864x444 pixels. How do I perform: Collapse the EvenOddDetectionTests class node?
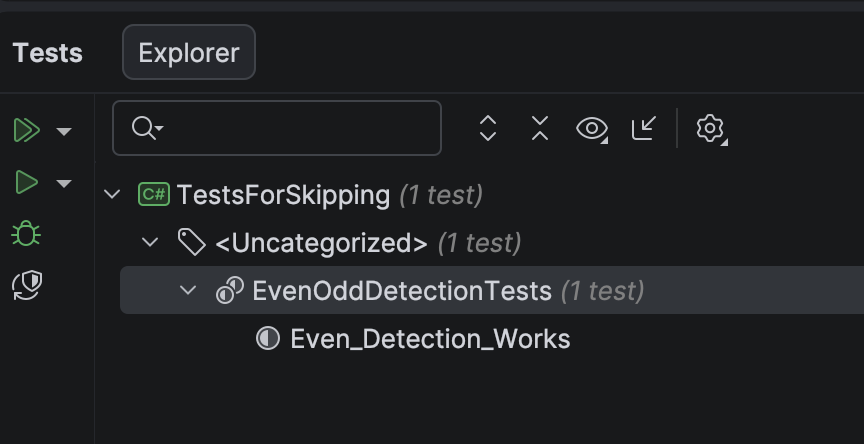(x=188, y=290)
